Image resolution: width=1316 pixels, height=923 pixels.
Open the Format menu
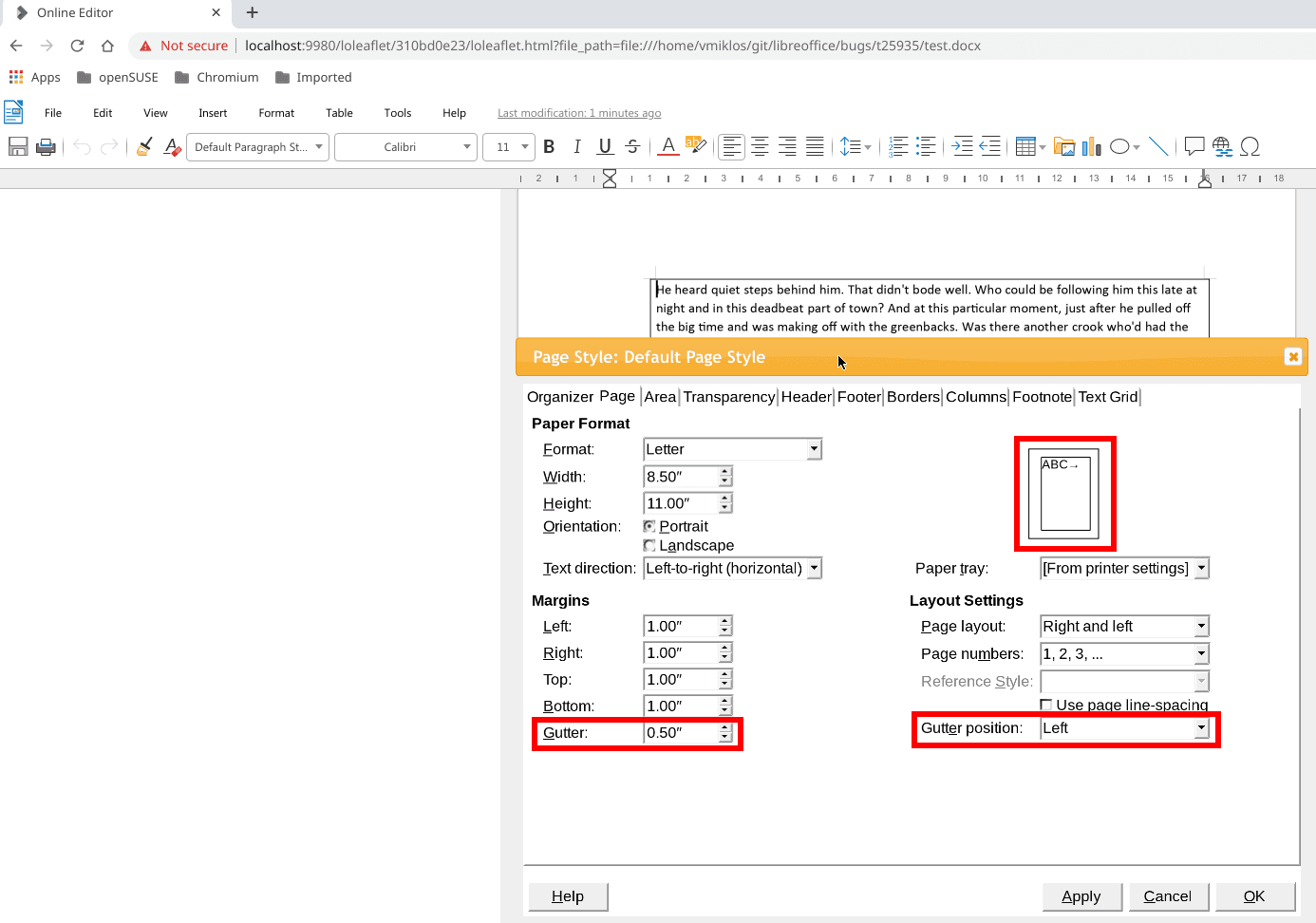click(x=275, y=112)
